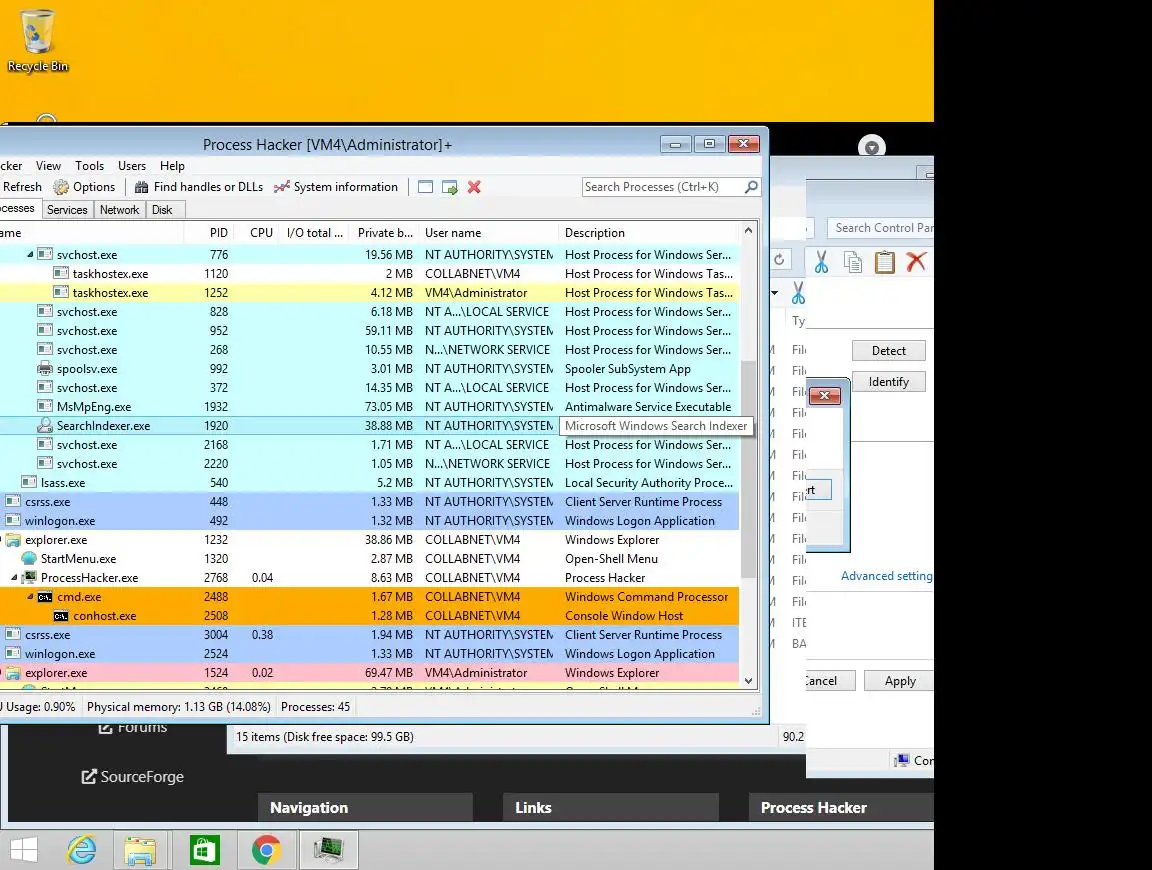Click the cut scissors icon in background window
Image resolution: width=1152 pixels, height=870 pixels.
click(821, 262)
